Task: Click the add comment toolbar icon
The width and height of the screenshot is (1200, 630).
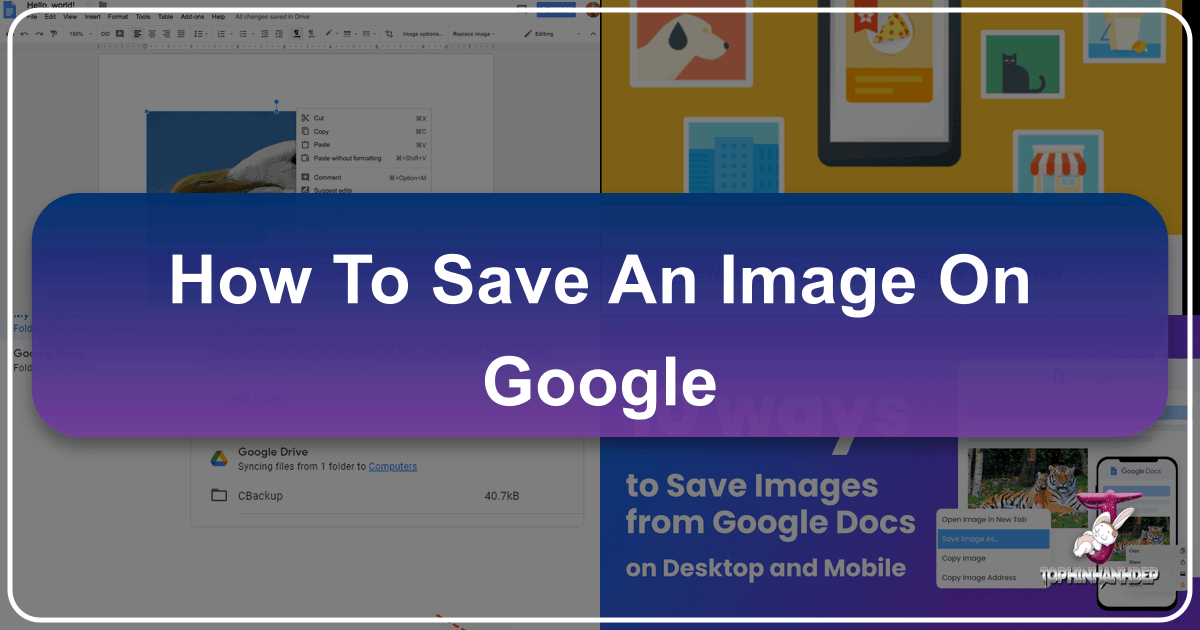Action: [x=120, y=33]
